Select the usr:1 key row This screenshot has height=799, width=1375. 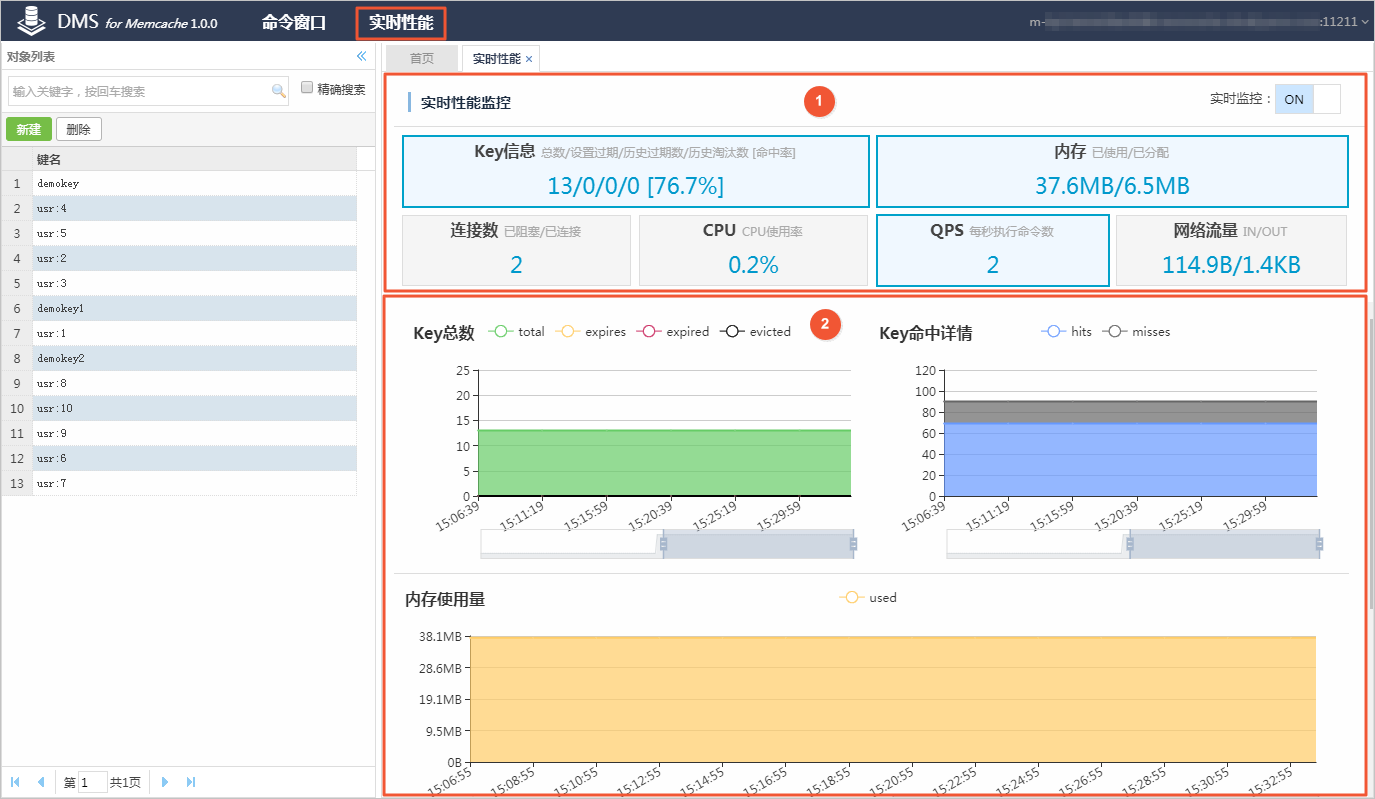click(x=194, y=334)
